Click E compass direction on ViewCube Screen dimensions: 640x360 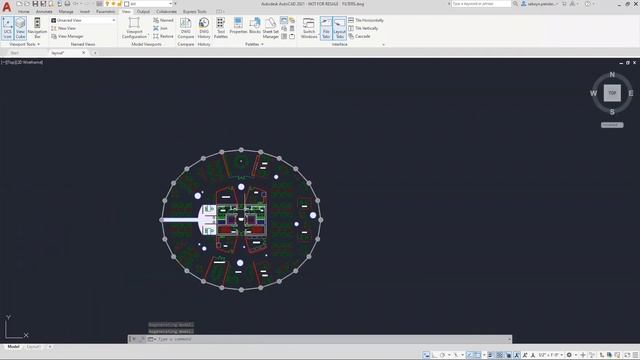[x=631, y=93]
